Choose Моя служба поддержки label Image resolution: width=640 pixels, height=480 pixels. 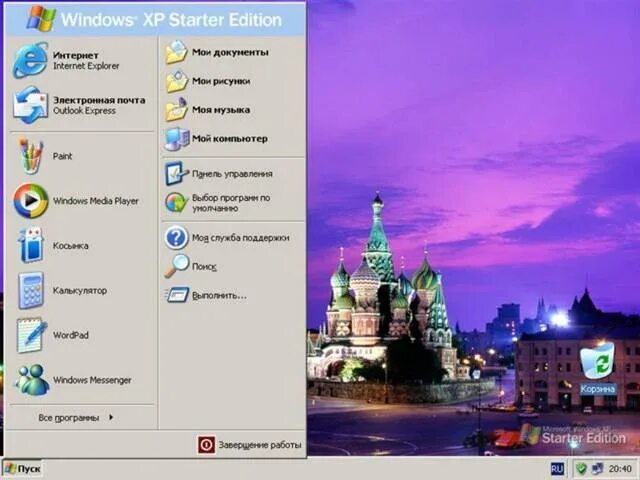point(240,238)
